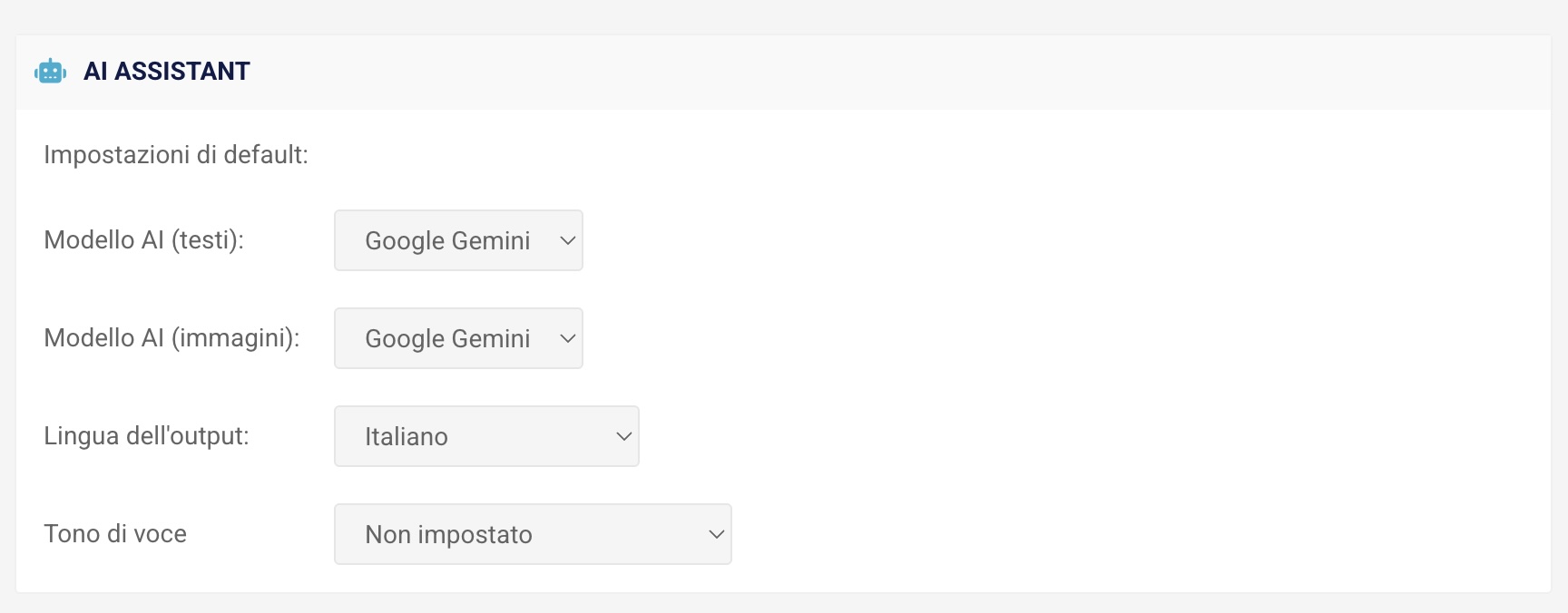Expand the Lingua dell'output dropdown
Viewport: 1568px width, 613px height.
pos(486,436)
